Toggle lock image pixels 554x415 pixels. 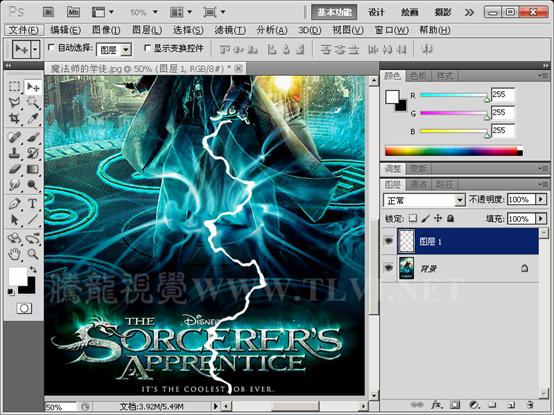pos(425,218)
